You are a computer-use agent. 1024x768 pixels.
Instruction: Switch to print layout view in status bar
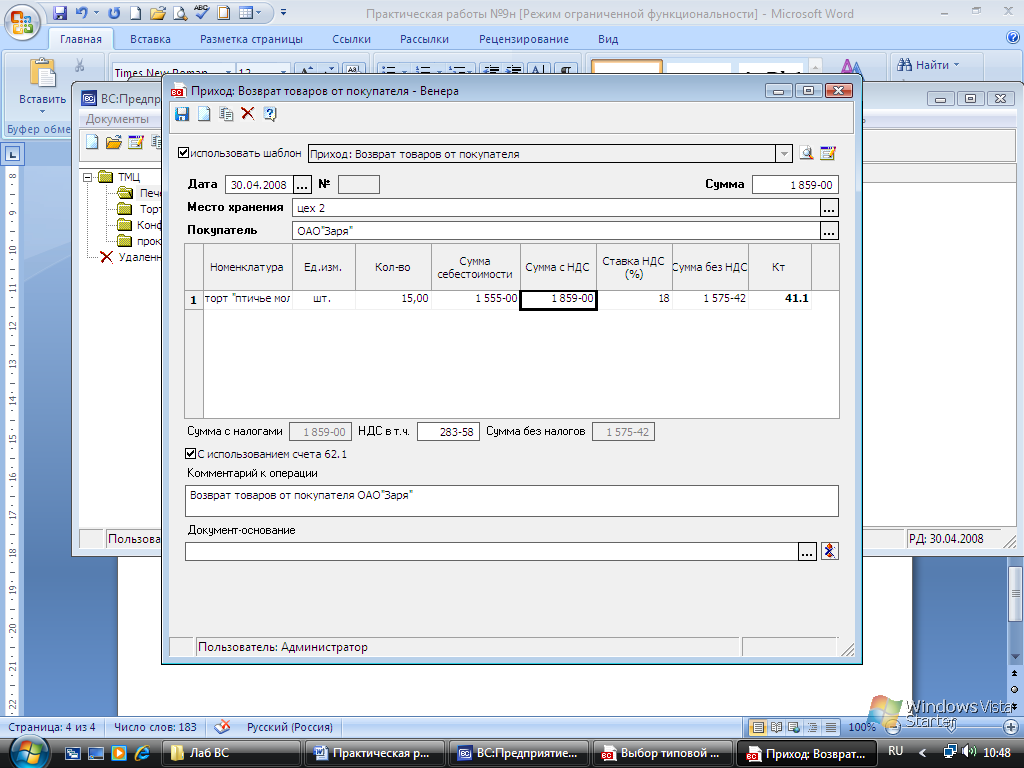pyautogui.click(x=758, y=727)
